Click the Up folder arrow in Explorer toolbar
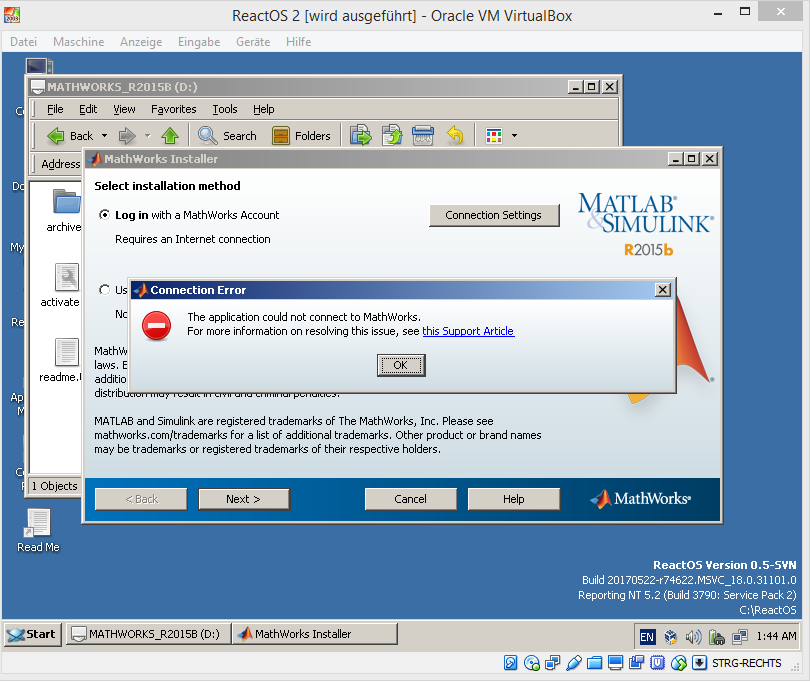This screenshot has height=682, width=810. 170,136
